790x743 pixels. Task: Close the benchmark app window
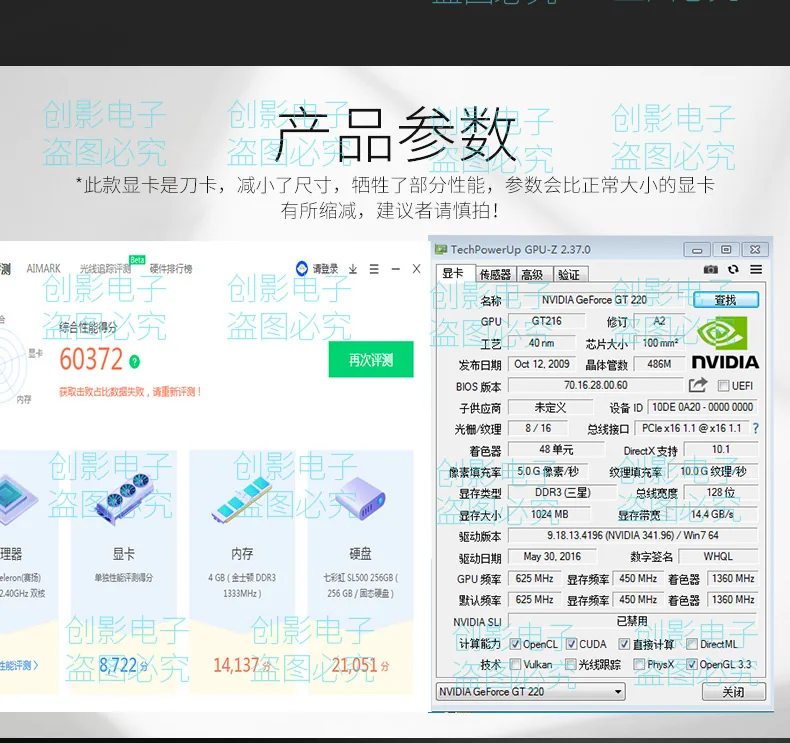(x=416, y=269)
